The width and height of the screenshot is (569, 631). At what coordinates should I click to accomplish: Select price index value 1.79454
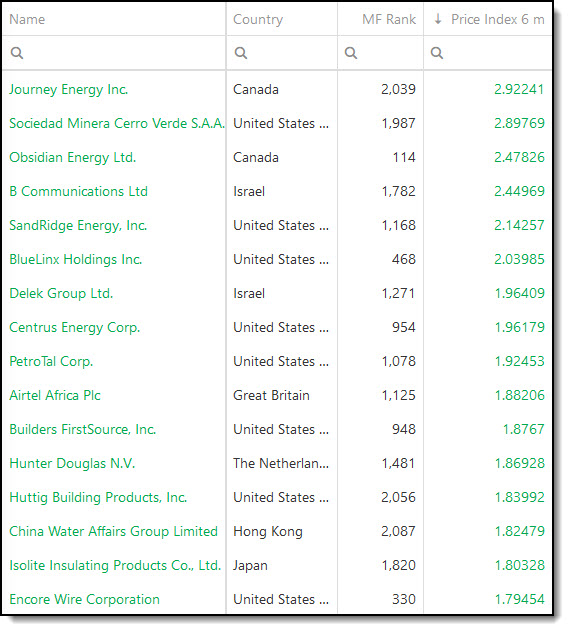click(x=520, y=599)
